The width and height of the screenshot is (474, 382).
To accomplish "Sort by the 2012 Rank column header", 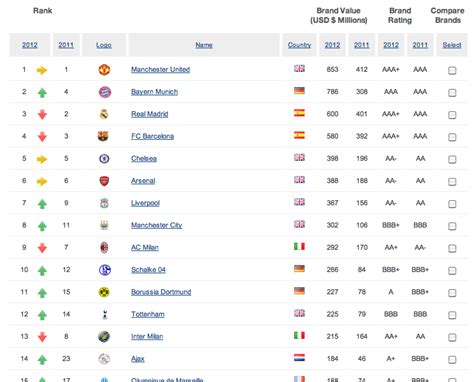I will pyautogui.click(x=30, y=45).
